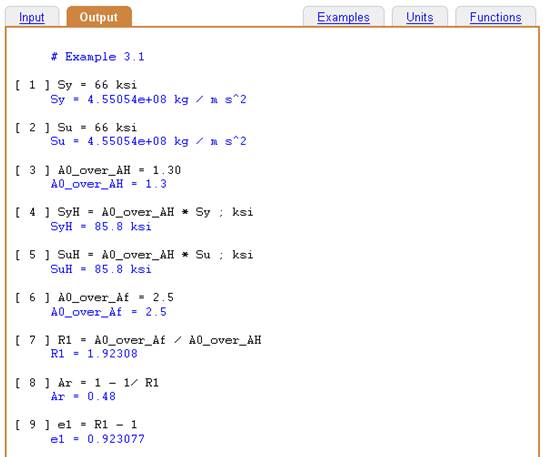
Task: Click line 6 'A0_over_Af = 2.5' input
Action: pyautogui.click(x=115, y=297)
